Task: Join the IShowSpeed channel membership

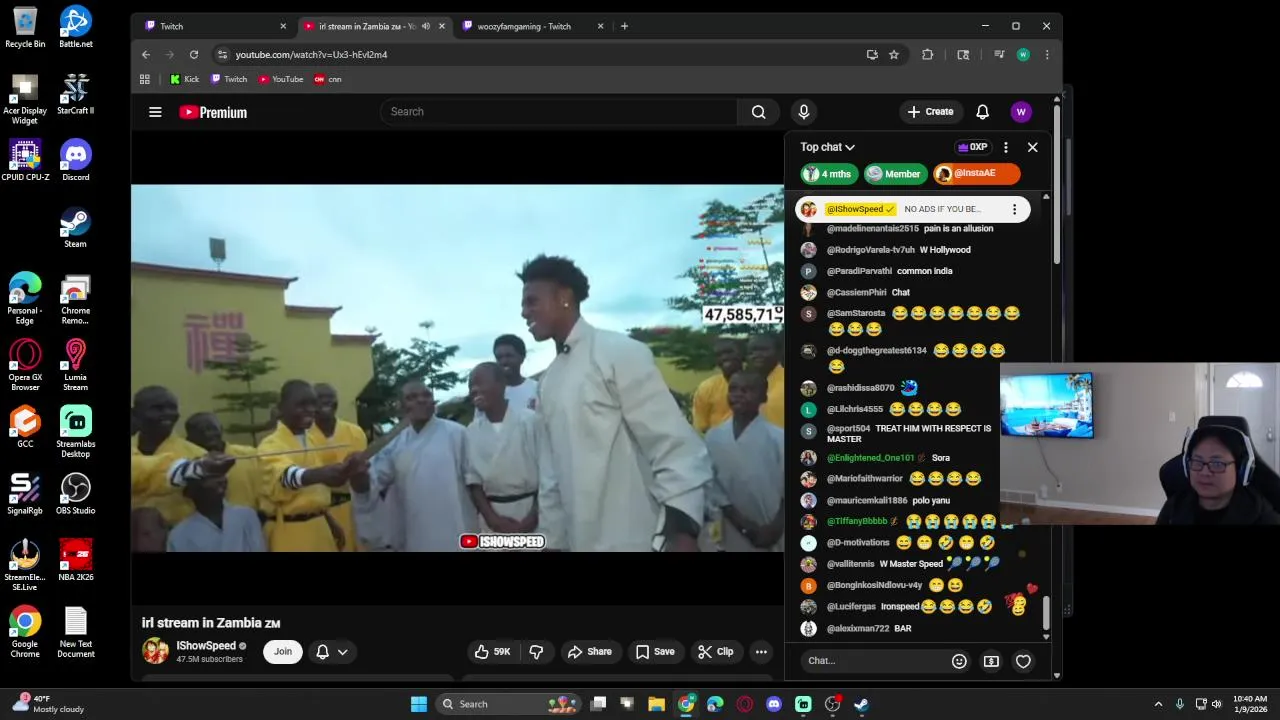Action: tap(283, 652)
